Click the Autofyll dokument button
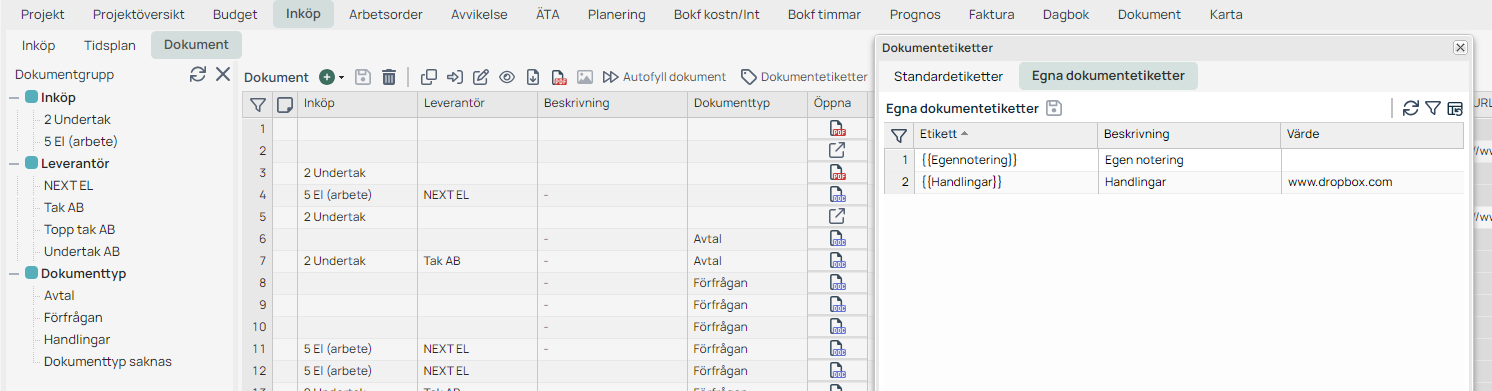Screen dimensions: 1492x391 point(664,77)
